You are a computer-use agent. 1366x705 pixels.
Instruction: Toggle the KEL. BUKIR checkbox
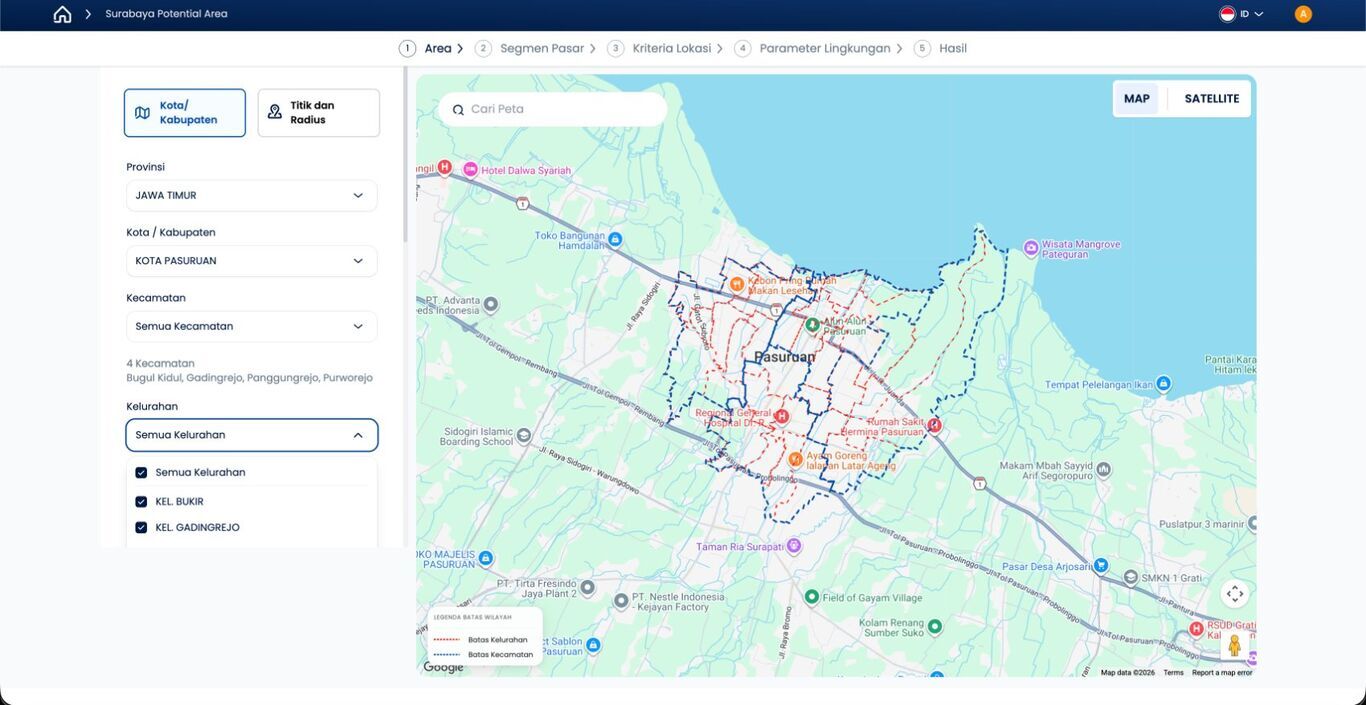coord(141,502)
